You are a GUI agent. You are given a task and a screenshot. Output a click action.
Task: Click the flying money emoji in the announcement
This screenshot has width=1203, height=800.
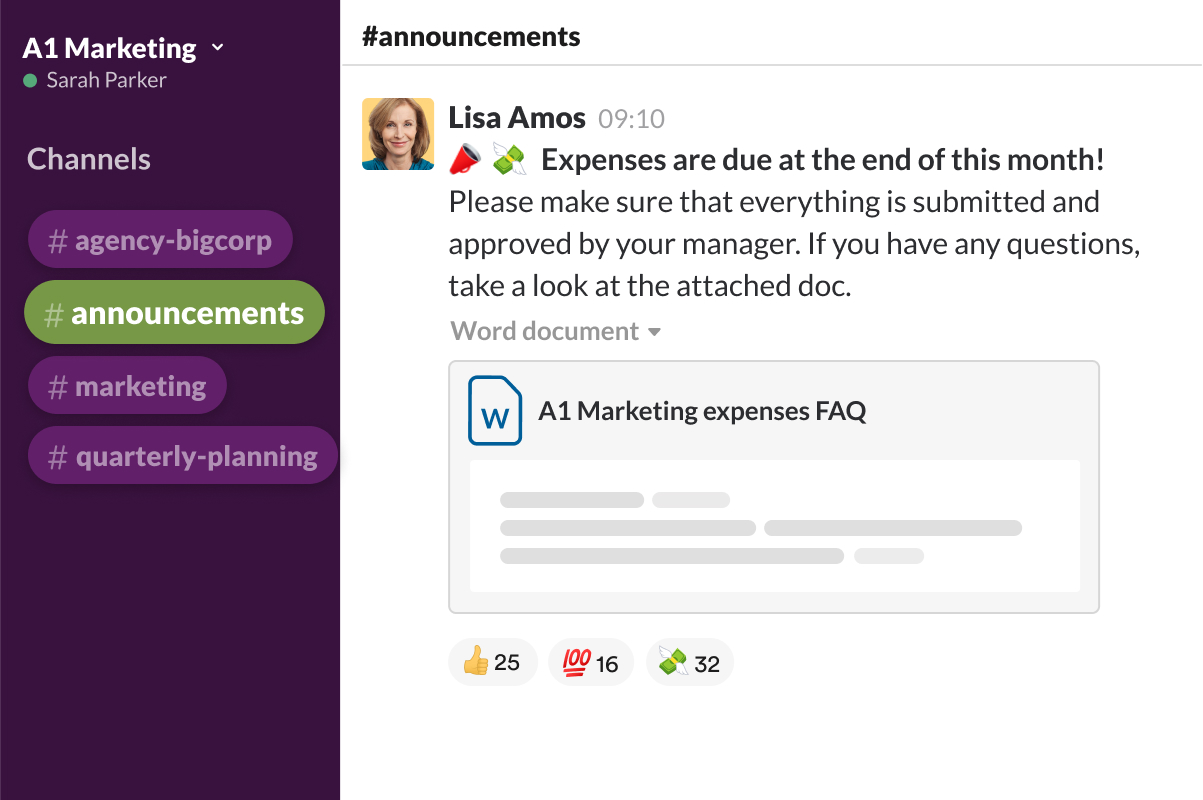pyautogui.click(x=510, y=158)
